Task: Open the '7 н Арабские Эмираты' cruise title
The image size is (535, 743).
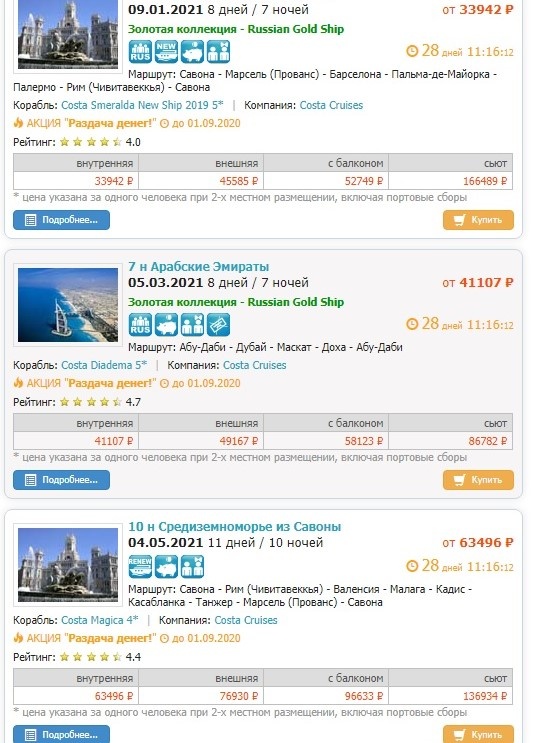Action: (x=199, y=267)
